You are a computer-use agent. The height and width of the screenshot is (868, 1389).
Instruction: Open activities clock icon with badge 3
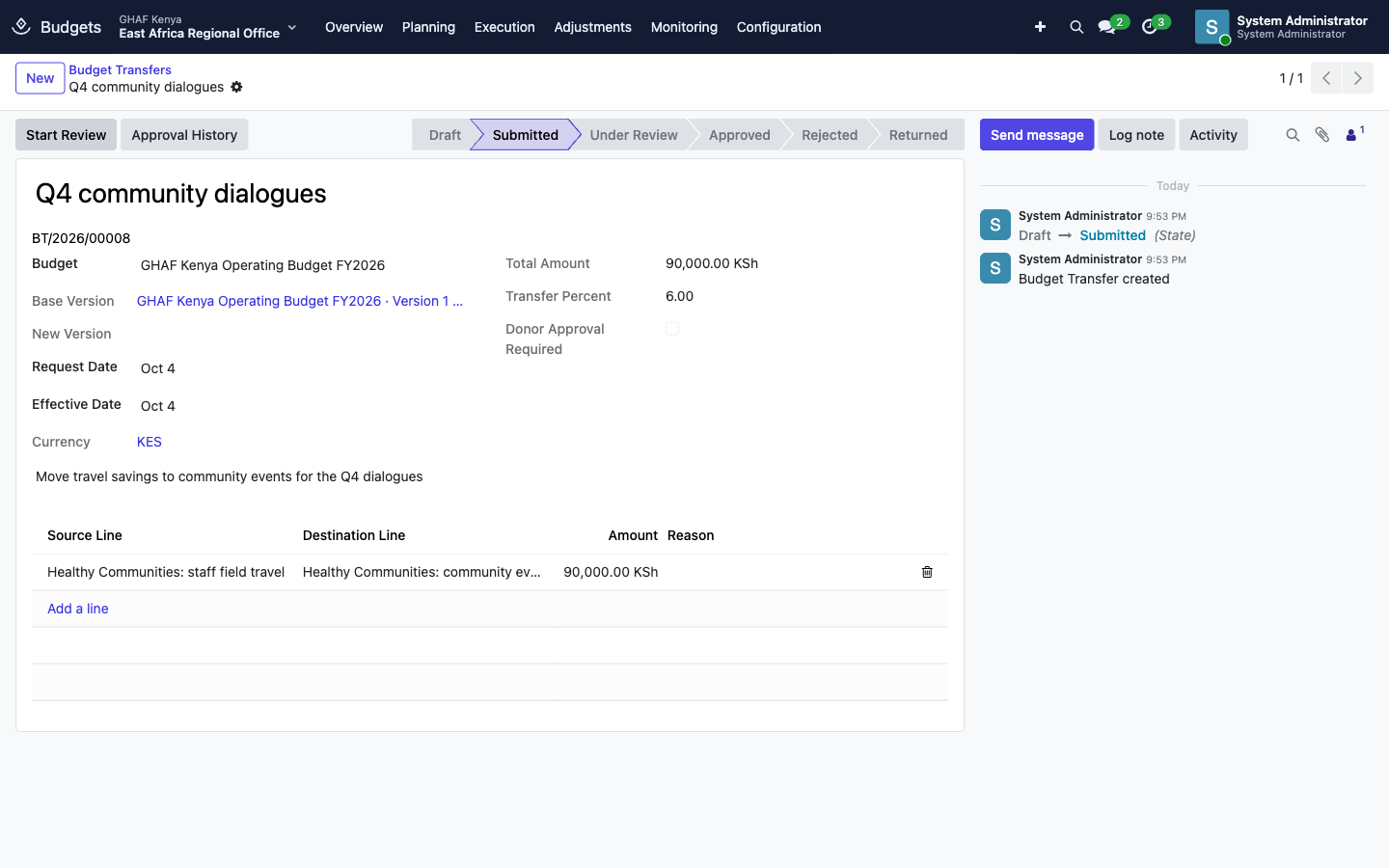1150,27
